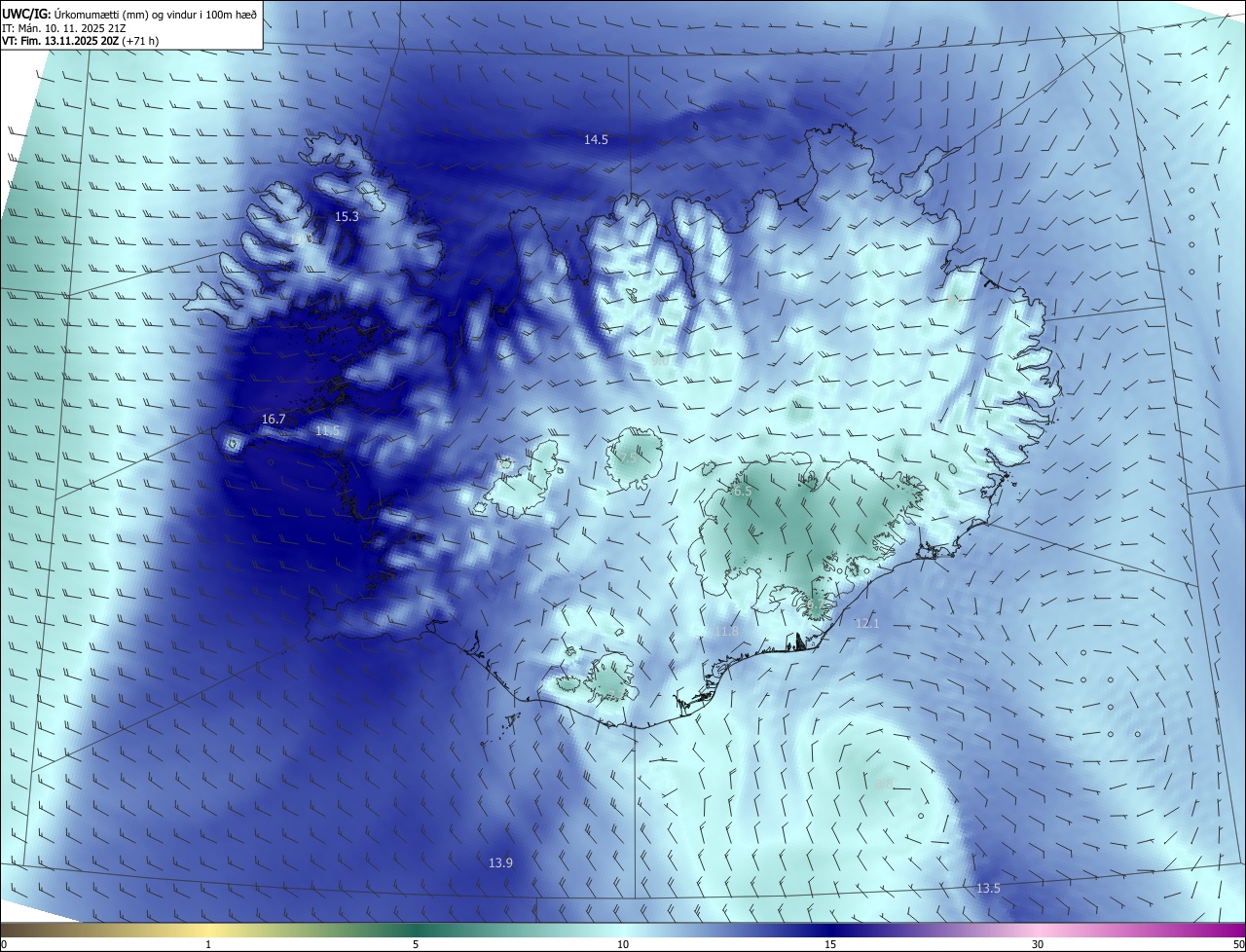Click the 15.3 value in the Westfjords
The height and width of the screenshot is (952, 1246).
[347, 217]
